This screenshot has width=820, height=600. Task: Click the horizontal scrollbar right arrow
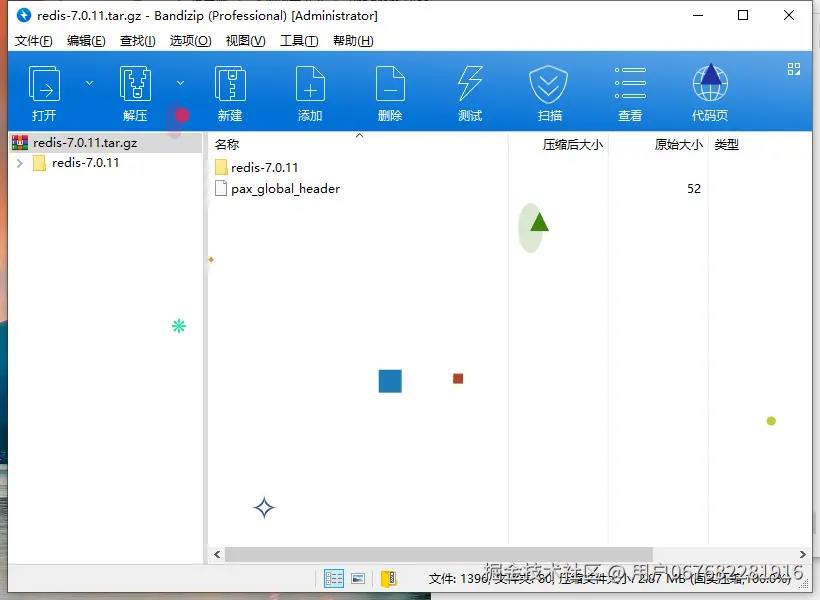coord(803,554)
